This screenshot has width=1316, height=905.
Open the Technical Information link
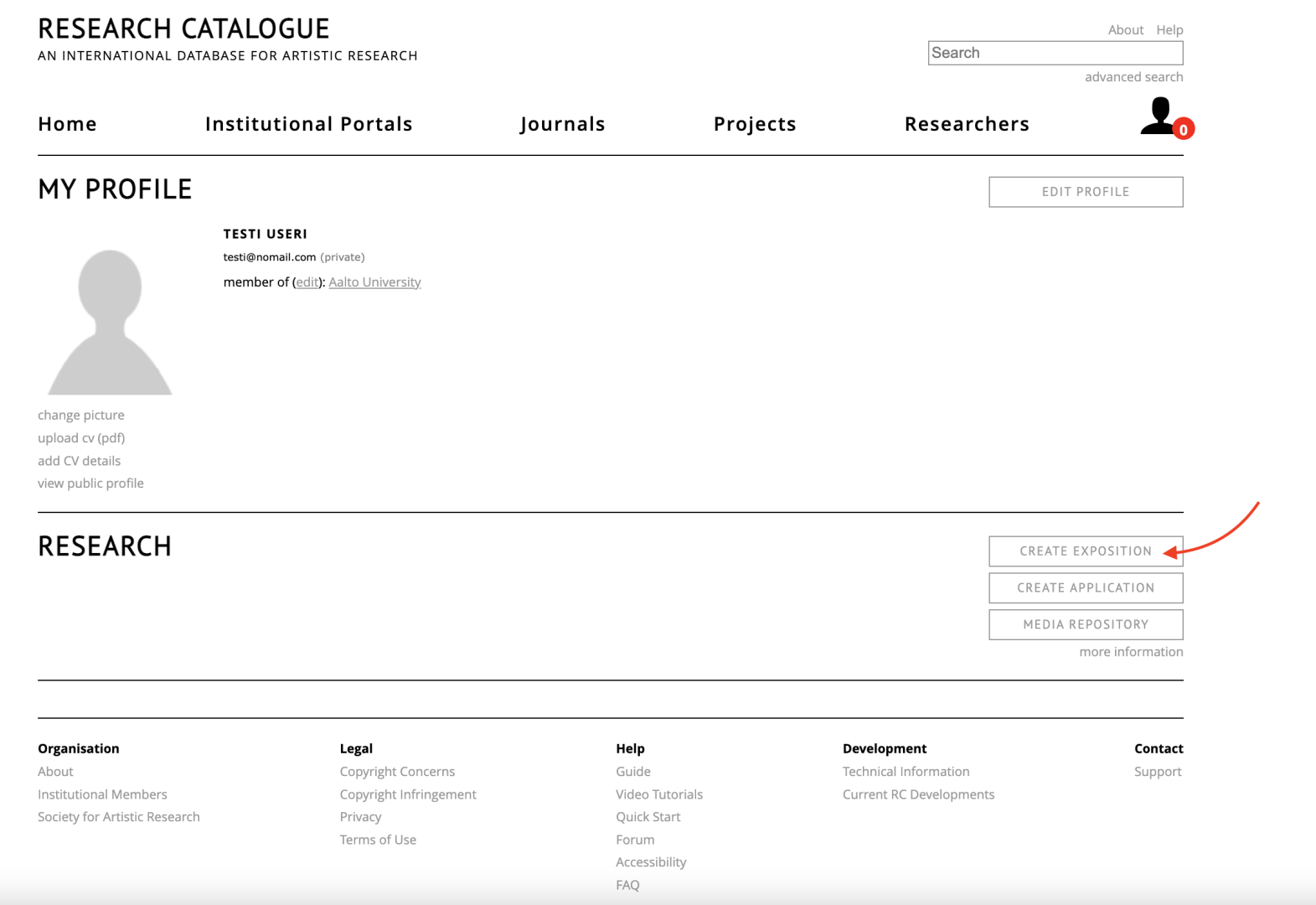pyautogui.click(x=906, y=772)
